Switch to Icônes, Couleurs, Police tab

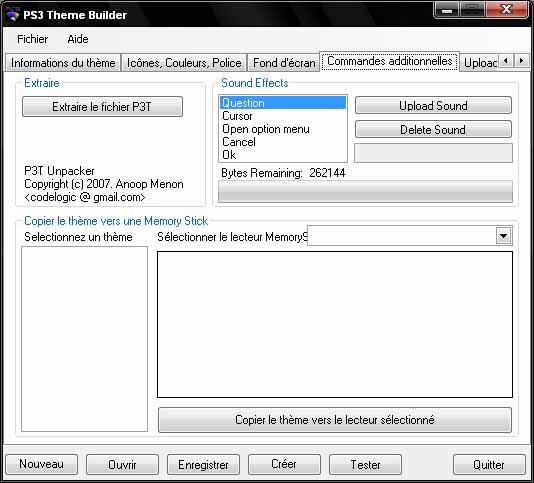(184, 63)
